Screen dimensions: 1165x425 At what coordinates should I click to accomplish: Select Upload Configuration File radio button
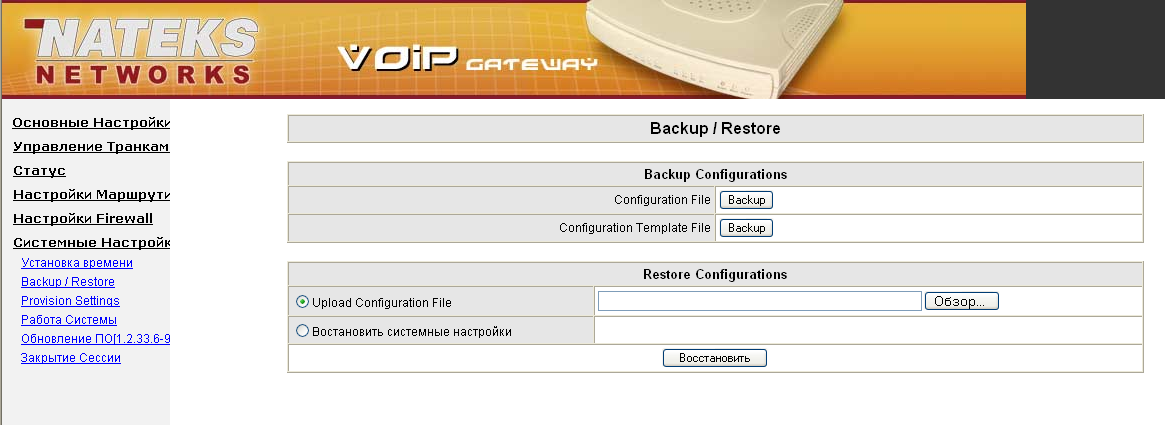pos(302,302)
